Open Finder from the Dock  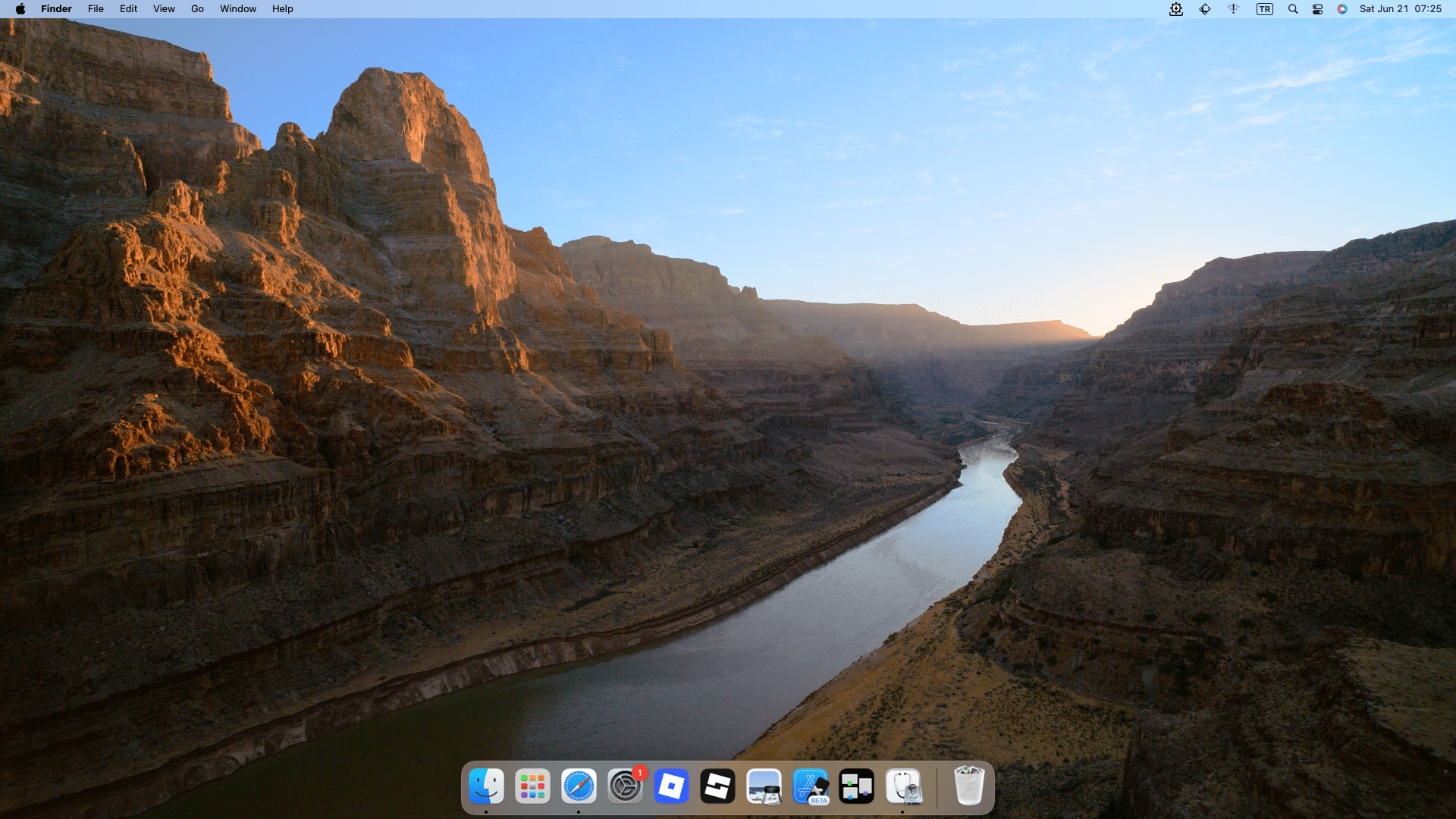pos(486,788)
